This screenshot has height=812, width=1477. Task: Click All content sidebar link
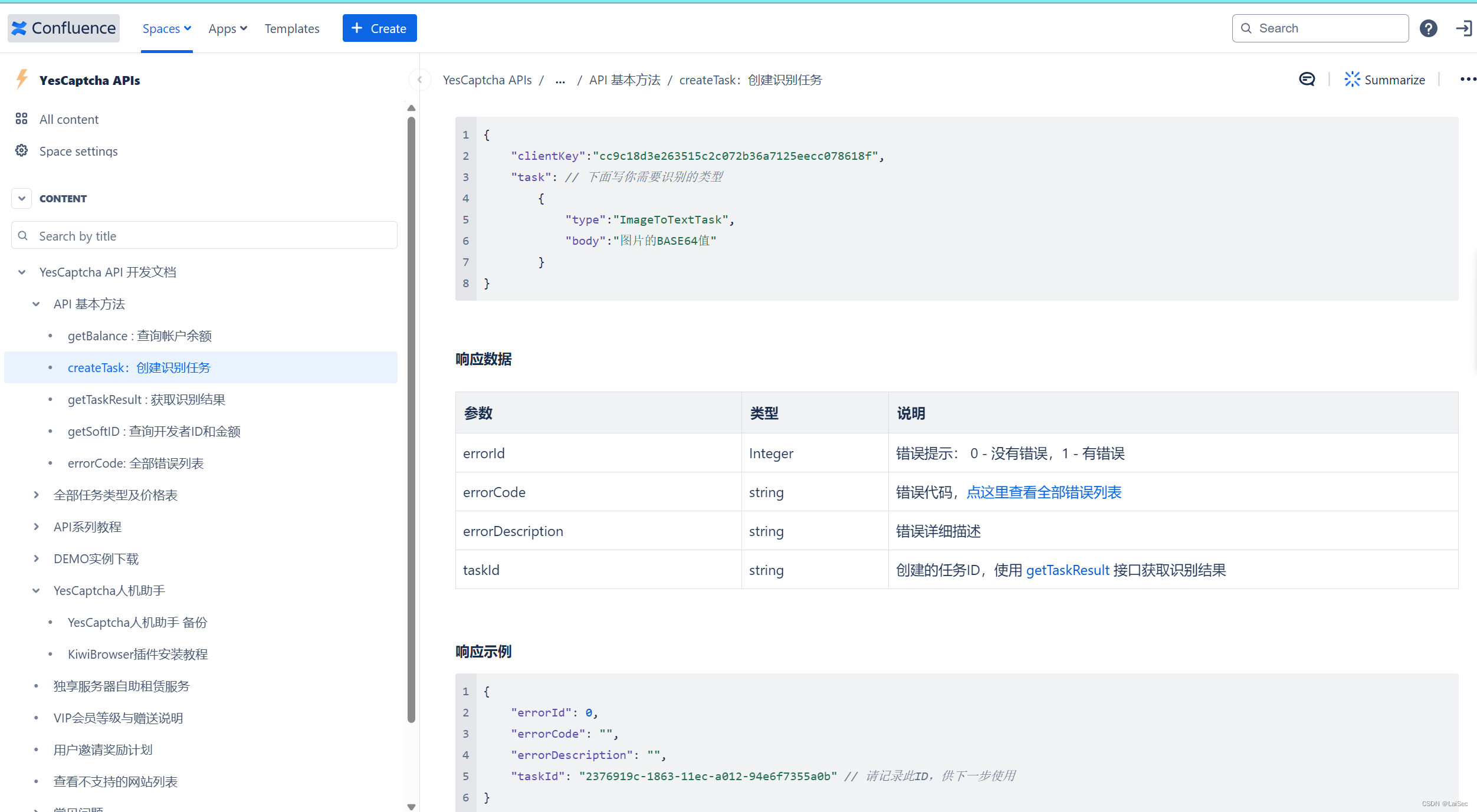(69, 119)
